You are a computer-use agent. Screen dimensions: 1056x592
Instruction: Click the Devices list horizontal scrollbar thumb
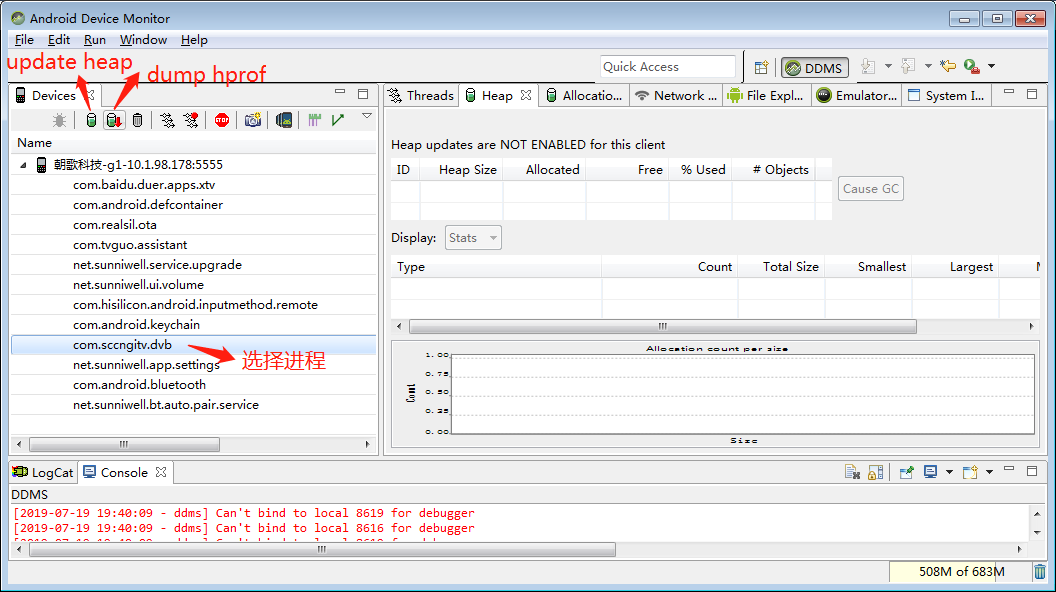(x=124, y=445)
